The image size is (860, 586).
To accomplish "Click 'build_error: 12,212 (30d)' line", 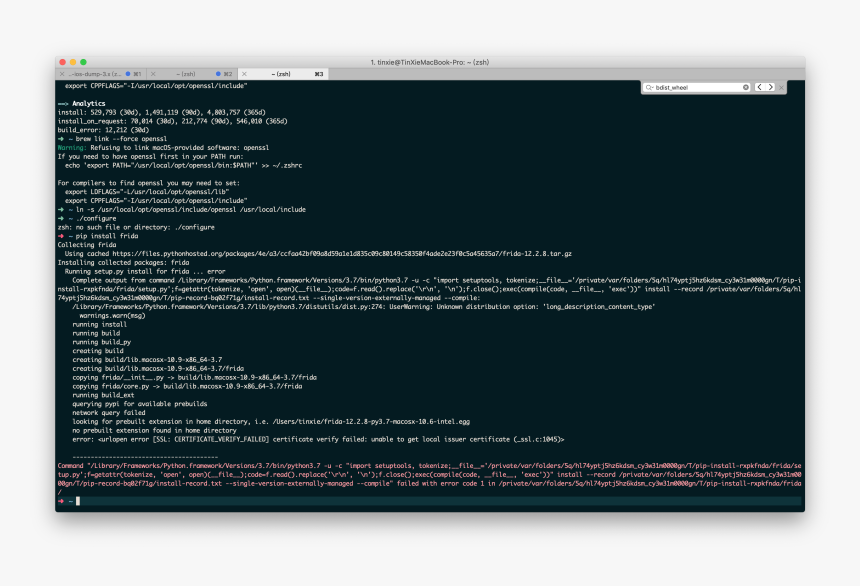I will point(103,130).
